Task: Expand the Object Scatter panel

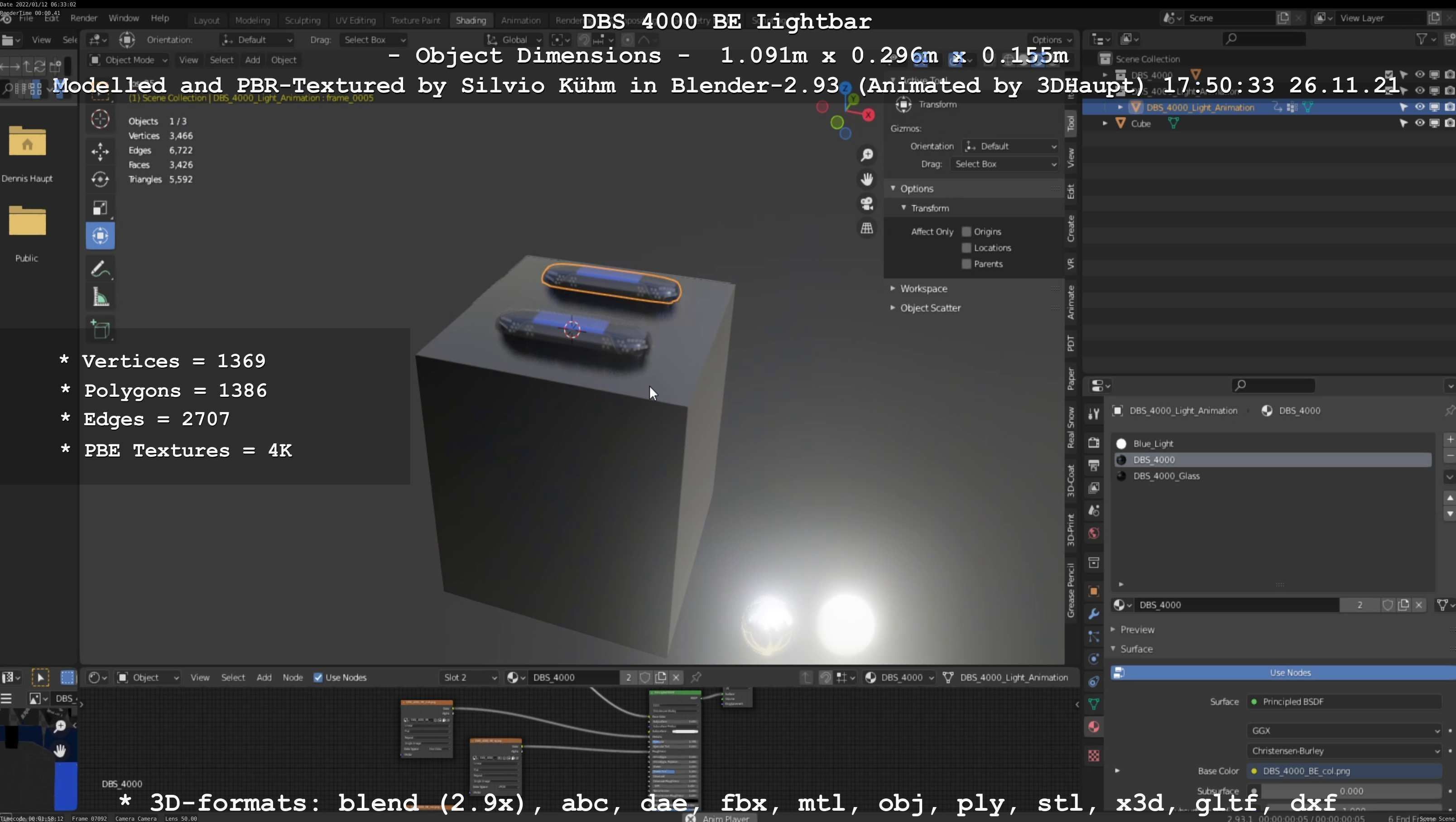Action: (x=930, y=308)
